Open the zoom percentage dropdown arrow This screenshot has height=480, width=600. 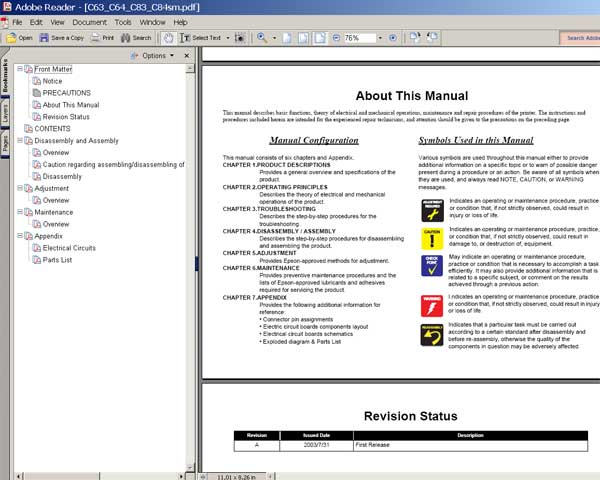[x=380, y=38]
